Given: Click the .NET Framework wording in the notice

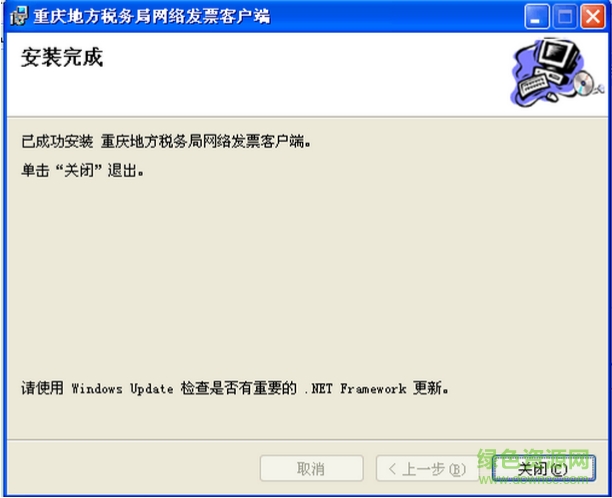Looking at the screenshot, I should click(x=355, y=388).
